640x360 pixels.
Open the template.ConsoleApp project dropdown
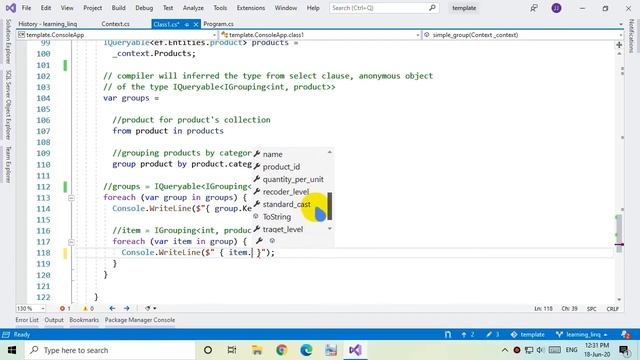pyautogui.click(x=117, y=35)
